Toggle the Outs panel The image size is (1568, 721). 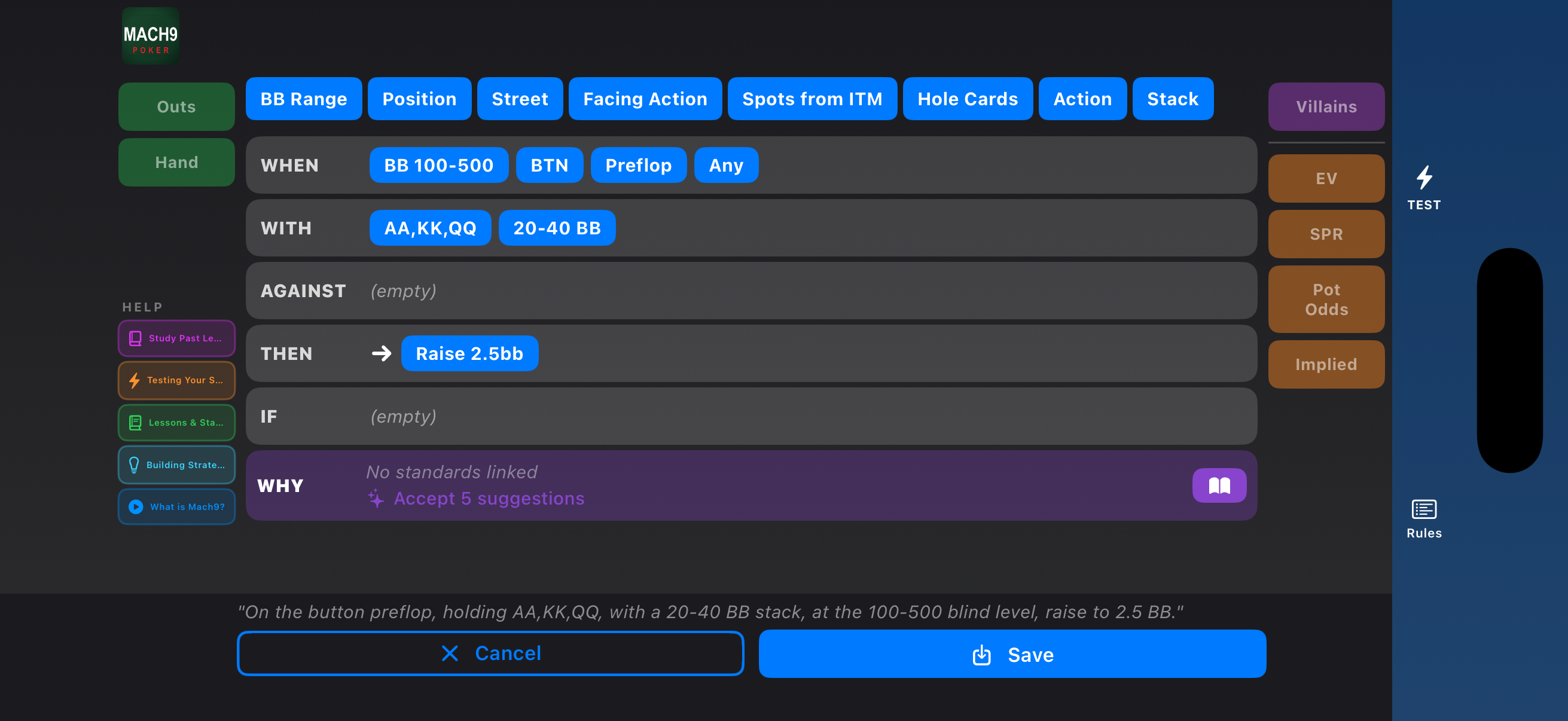pos(176,106)
